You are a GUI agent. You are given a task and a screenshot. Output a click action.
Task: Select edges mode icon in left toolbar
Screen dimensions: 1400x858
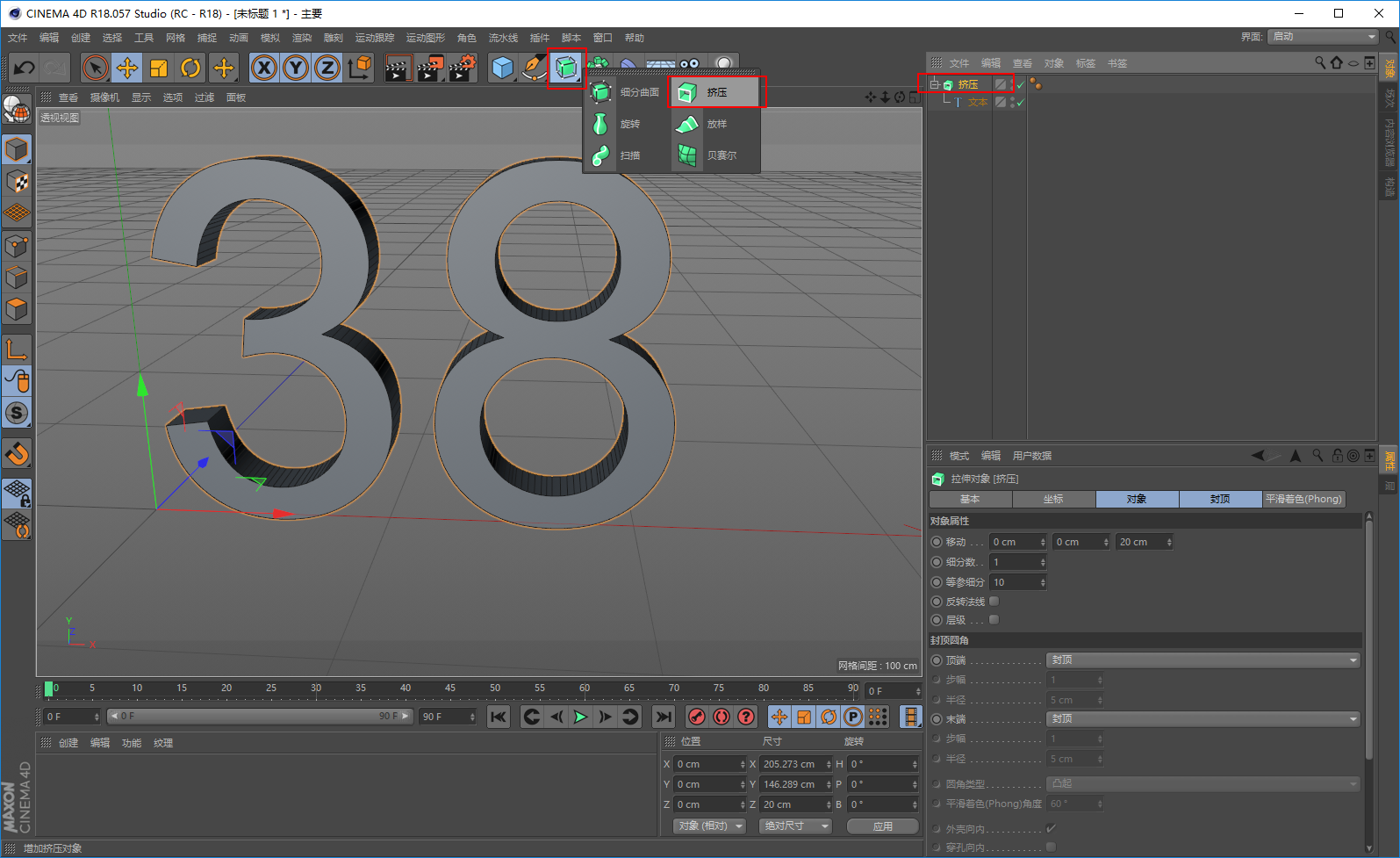(17, 278)
